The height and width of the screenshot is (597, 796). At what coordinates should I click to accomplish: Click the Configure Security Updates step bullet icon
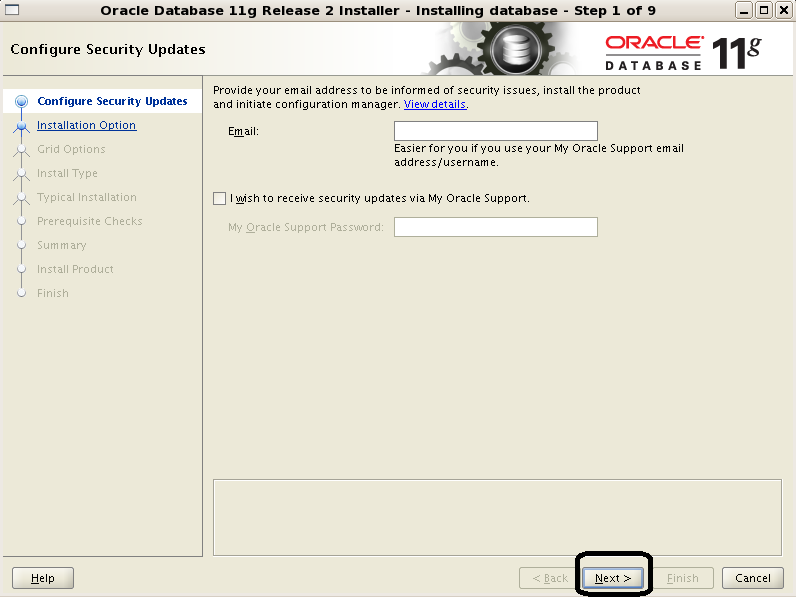21,102
